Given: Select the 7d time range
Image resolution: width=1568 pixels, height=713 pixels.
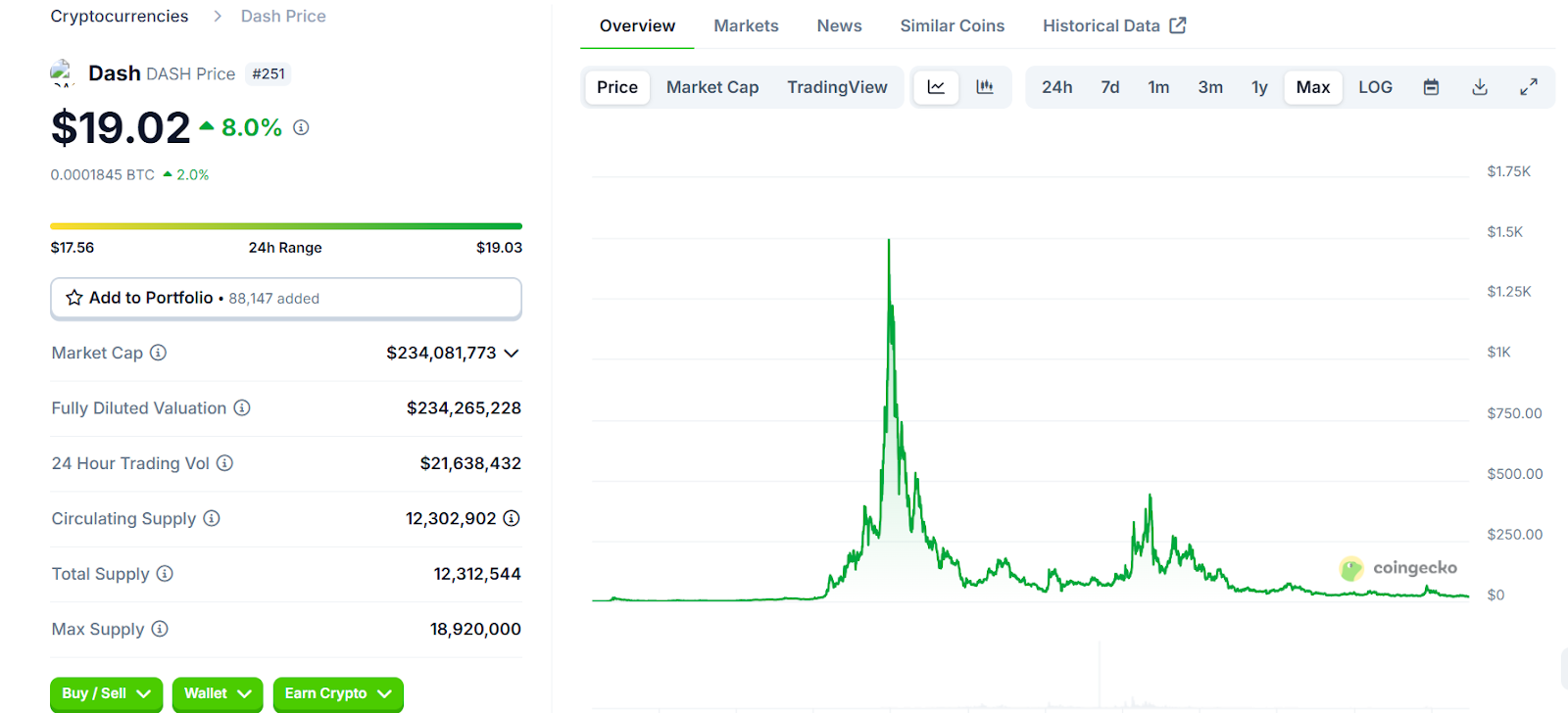Looking at the screenshot, I should [1110, 87].
